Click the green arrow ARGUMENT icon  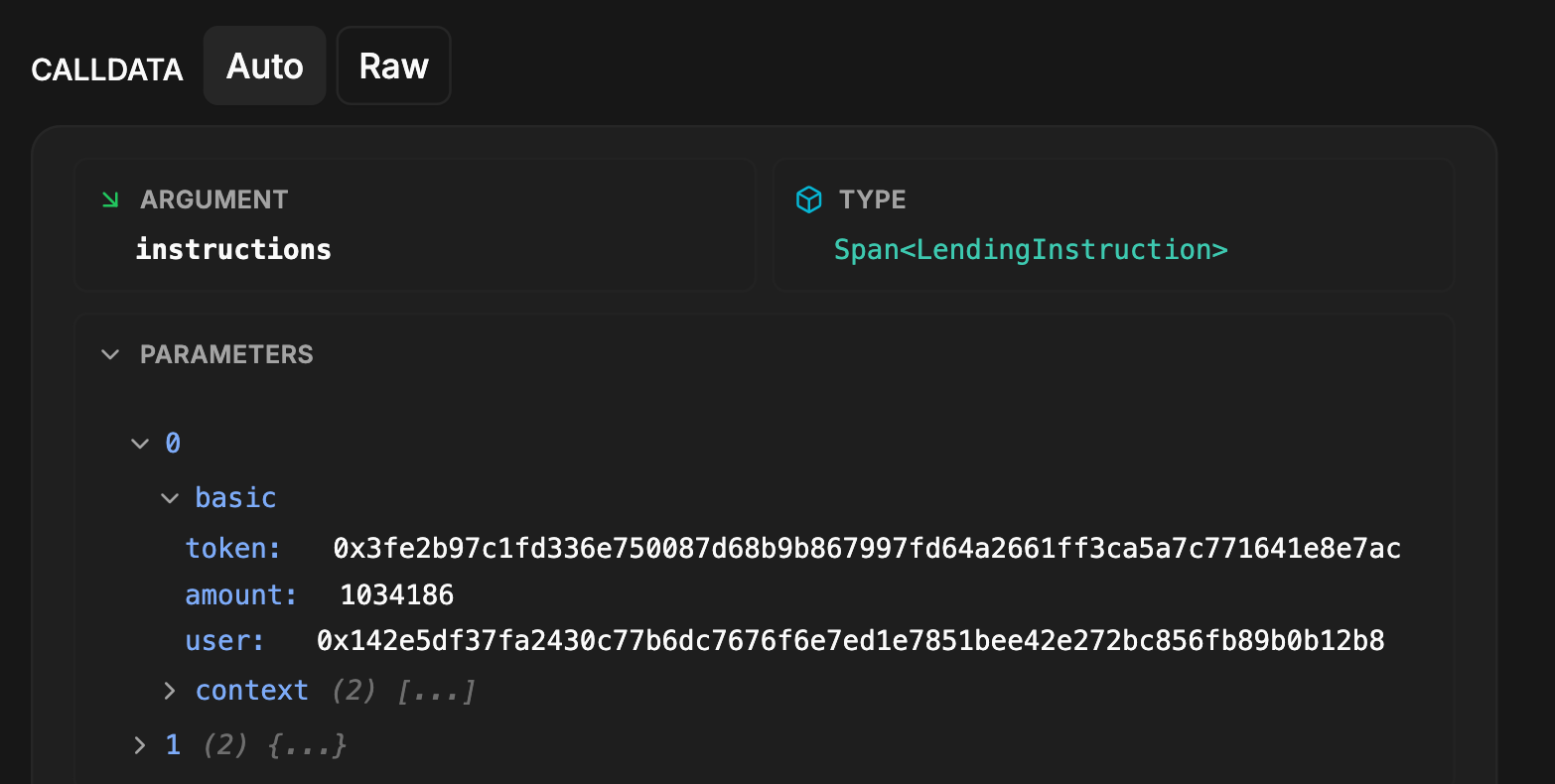[x=110, y=199]
